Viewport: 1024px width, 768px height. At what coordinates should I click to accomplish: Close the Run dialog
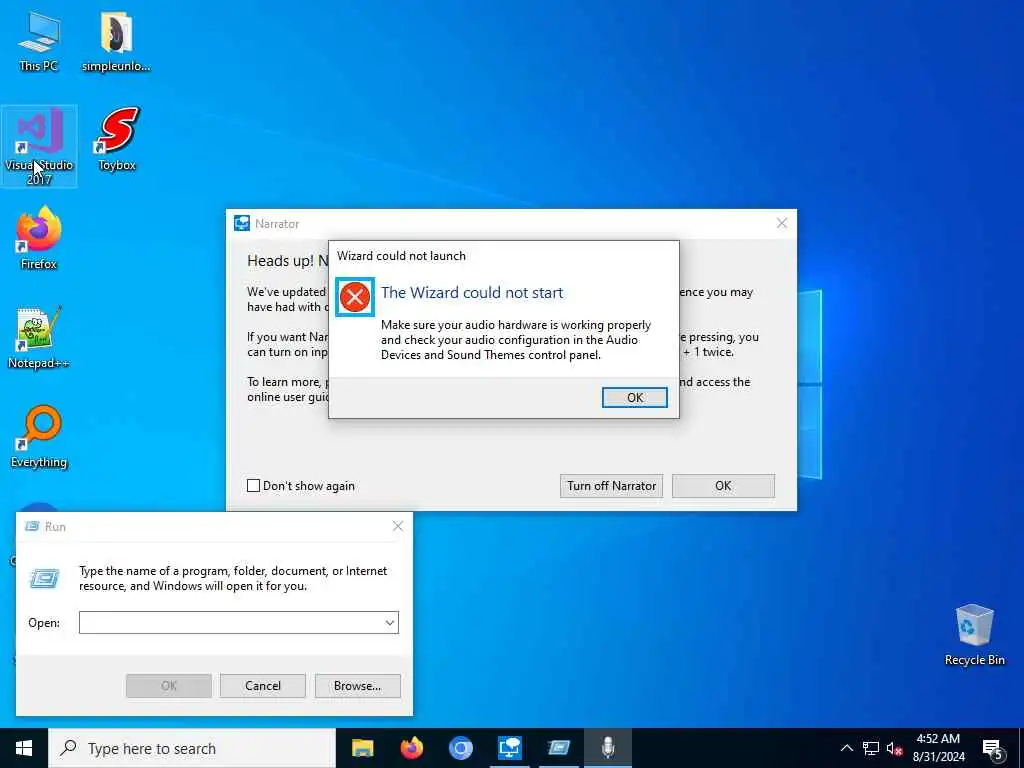click(397, 526)
